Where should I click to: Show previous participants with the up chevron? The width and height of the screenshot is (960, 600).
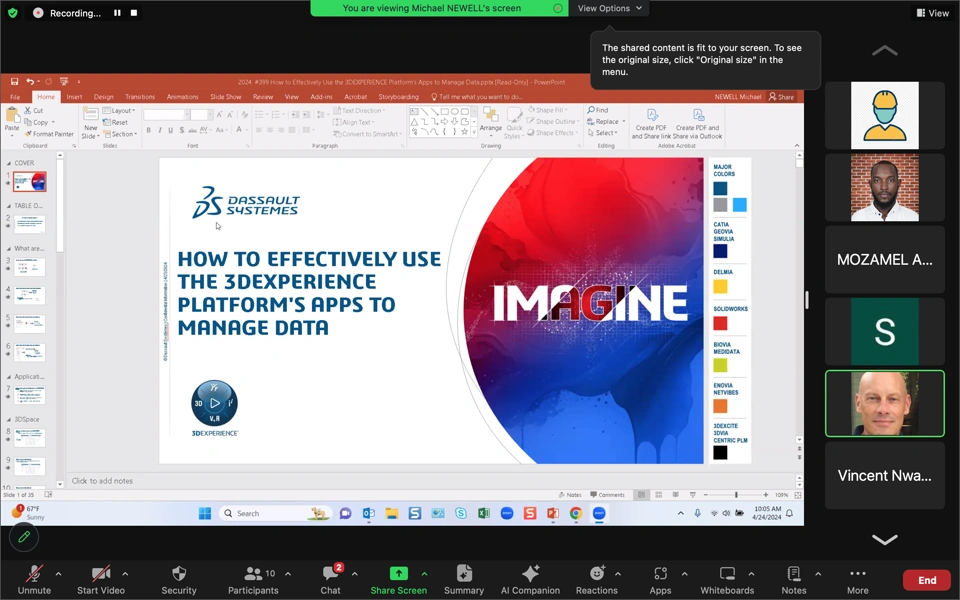884,50
